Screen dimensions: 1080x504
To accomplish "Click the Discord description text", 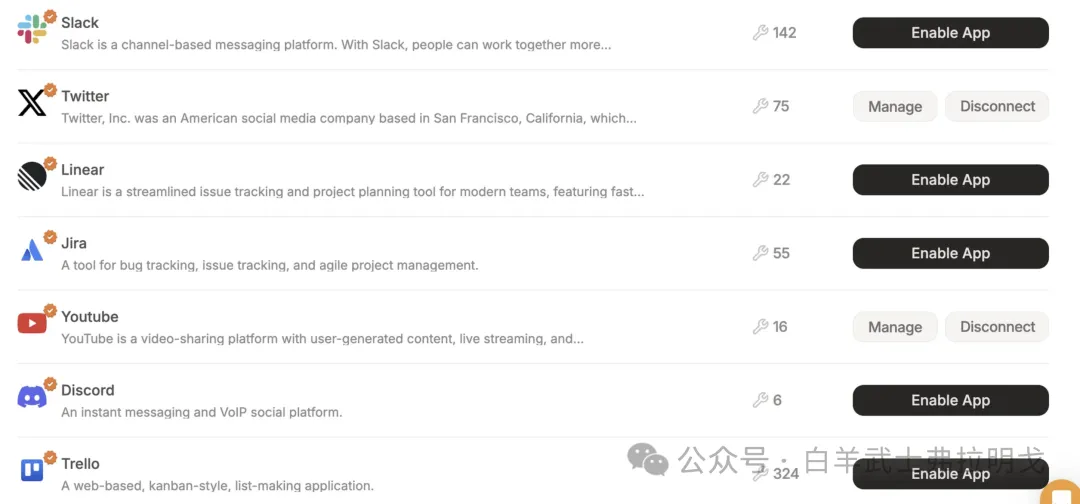I will pyautogui.click(x=201, y=412).
